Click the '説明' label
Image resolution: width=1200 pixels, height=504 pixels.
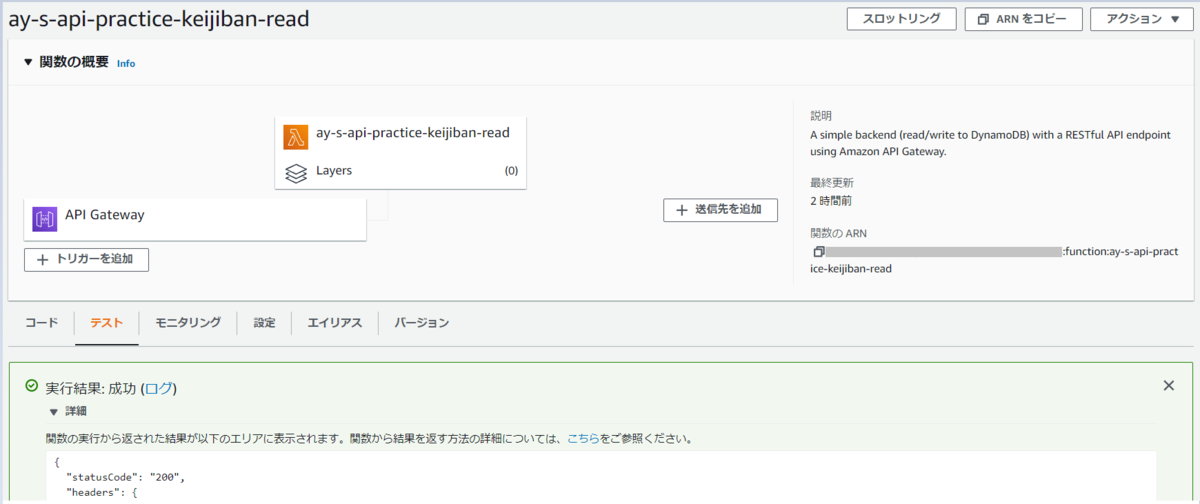821,116
